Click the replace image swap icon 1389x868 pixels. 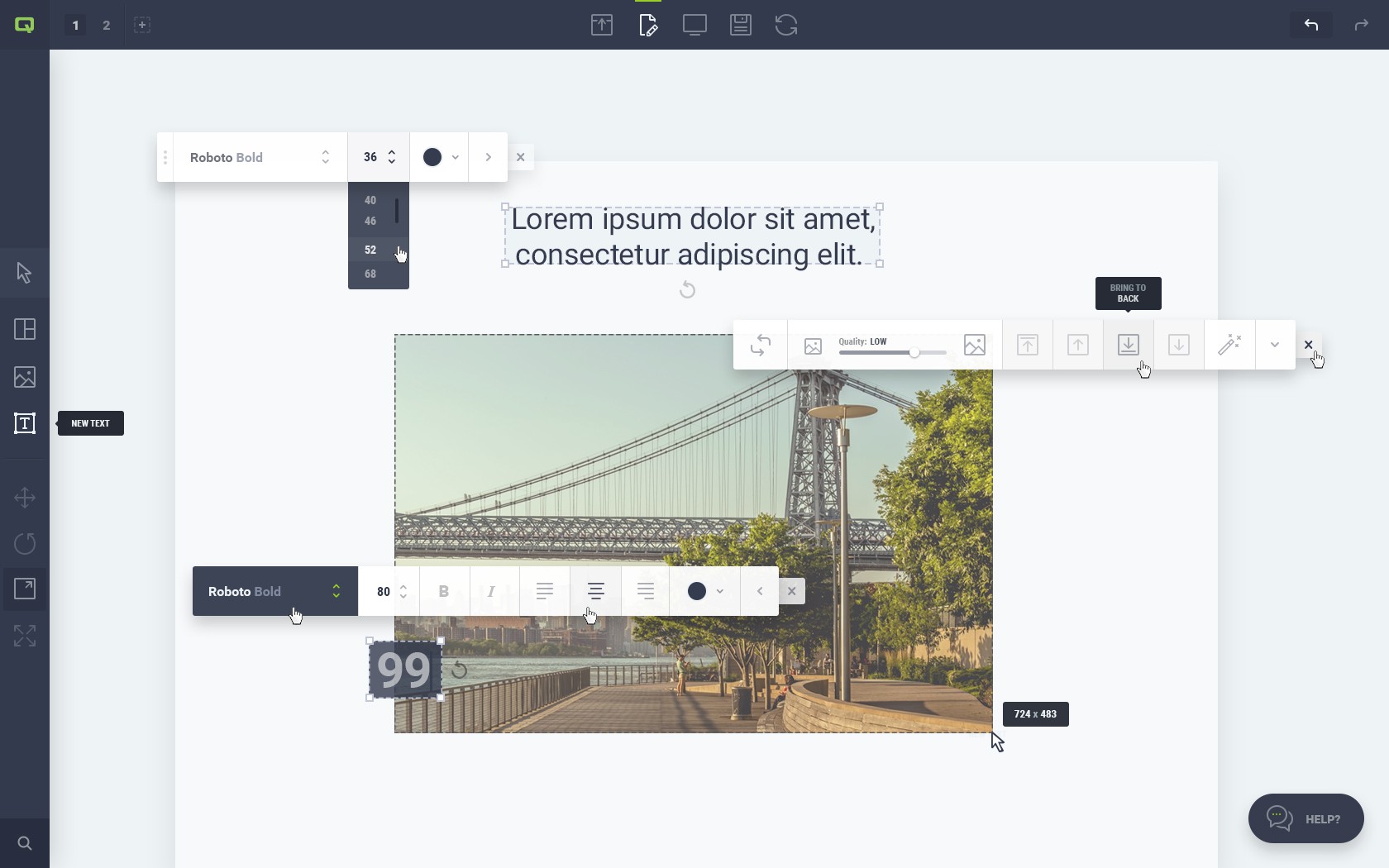pyautogui.click(x=760, y=345)
